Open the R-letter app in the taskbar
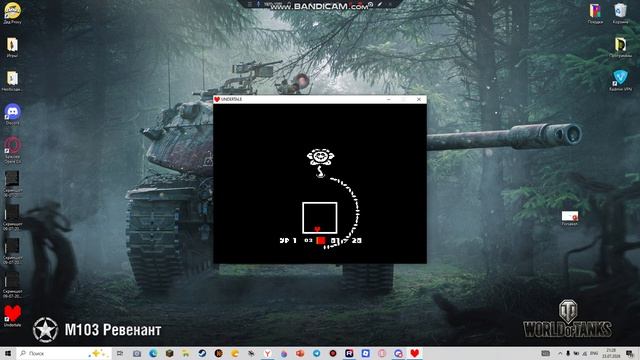The image size is (640, 360). click(349, 353)
